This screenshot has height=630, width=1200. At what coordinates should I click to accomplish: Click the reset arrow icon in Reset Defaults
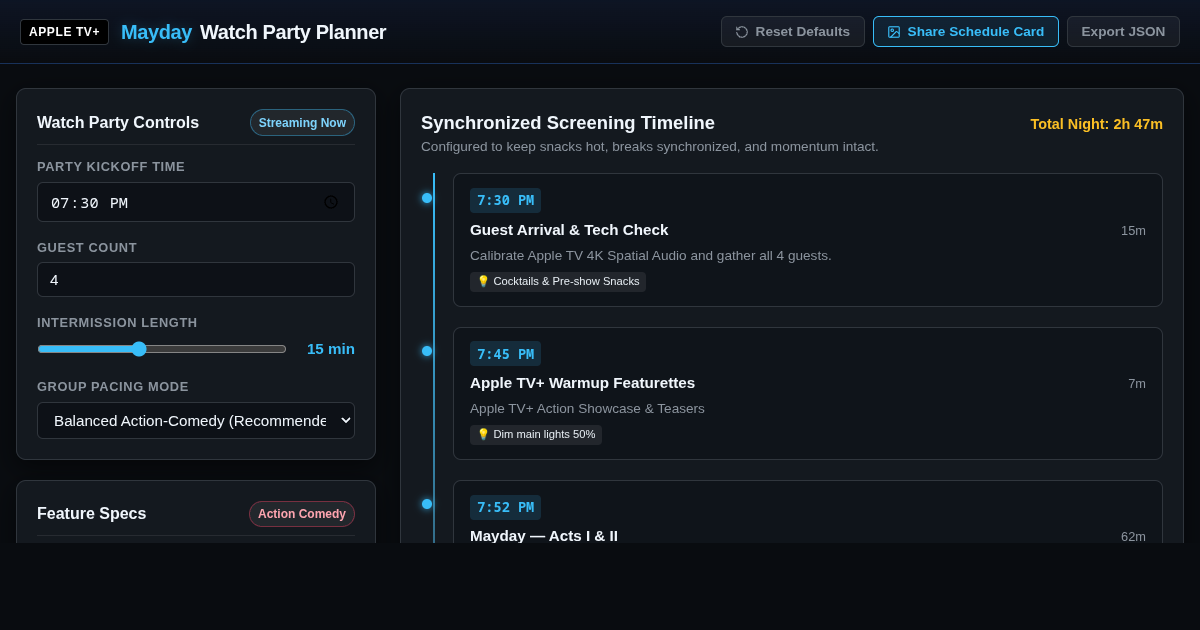click(742, 32)
